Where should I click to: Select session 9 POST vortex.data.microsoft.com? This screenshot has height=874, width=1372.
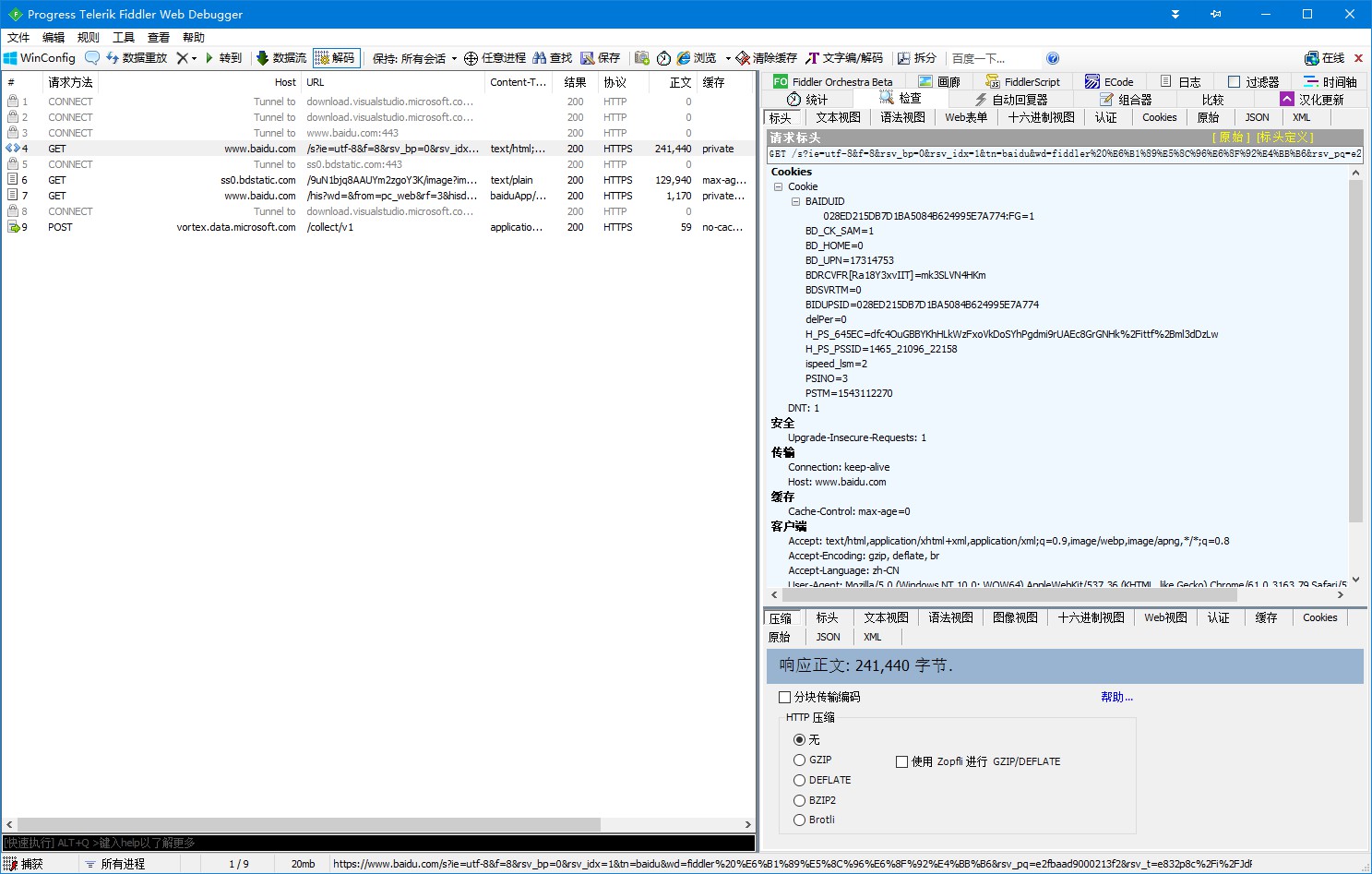(378, 227)
